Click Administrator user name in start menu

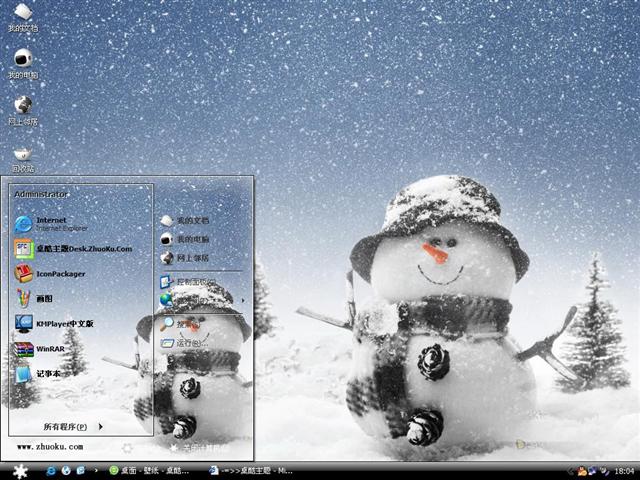click(x=41, y=194)
